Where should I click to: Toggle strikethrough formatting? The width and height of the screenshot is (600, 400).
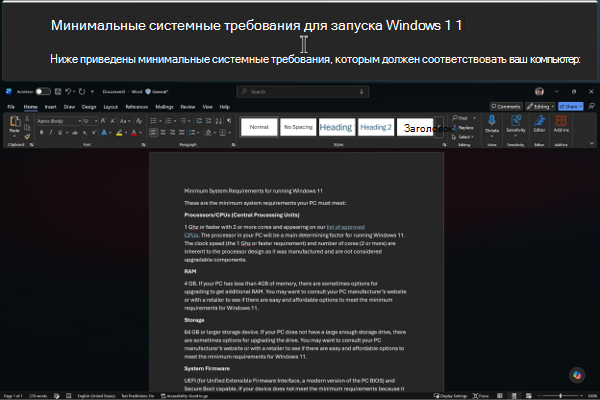(75, 132)
